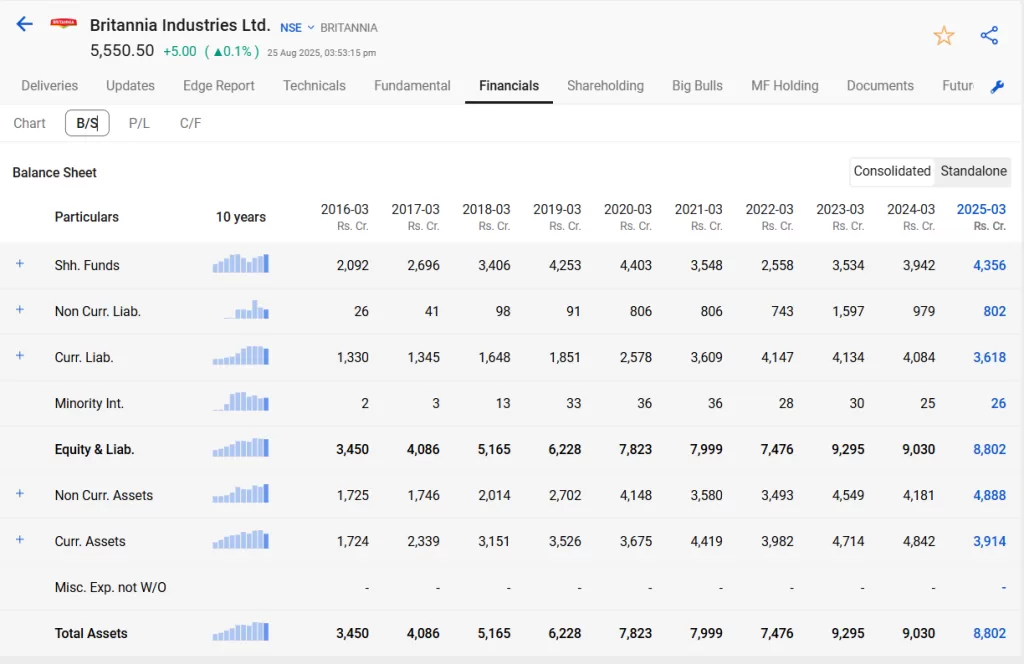Screen dimensions: 1024x664
Task: Switch to the Deliveries tab
Action: pos(50,86)
